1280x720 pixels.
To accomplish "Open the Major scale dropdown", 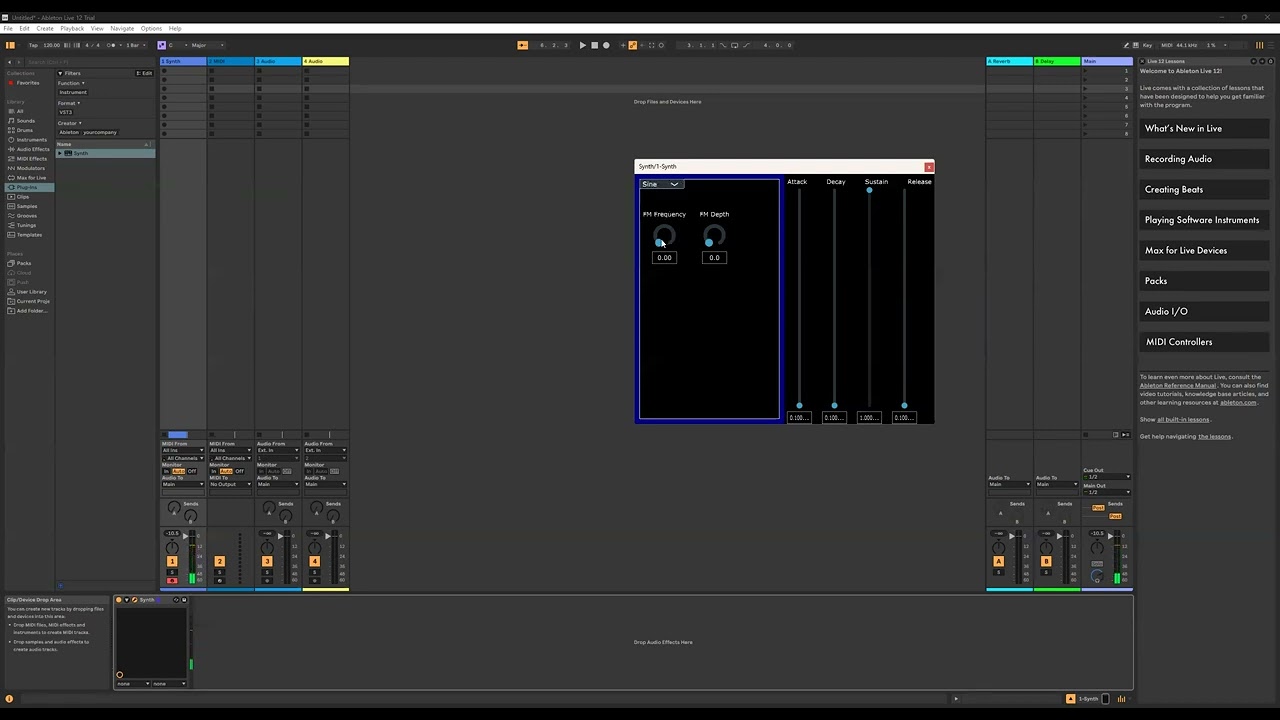I will pos(207,45).
